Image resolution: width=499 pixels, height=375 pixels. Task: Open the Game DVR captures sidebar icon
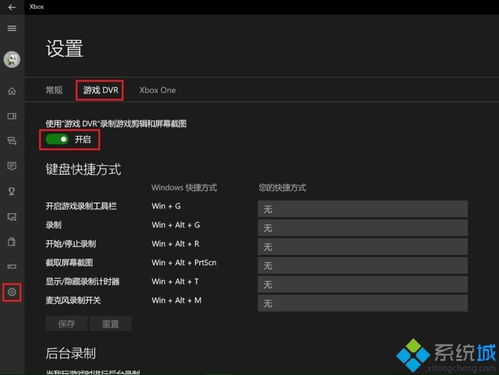click(x=12, y=217)
